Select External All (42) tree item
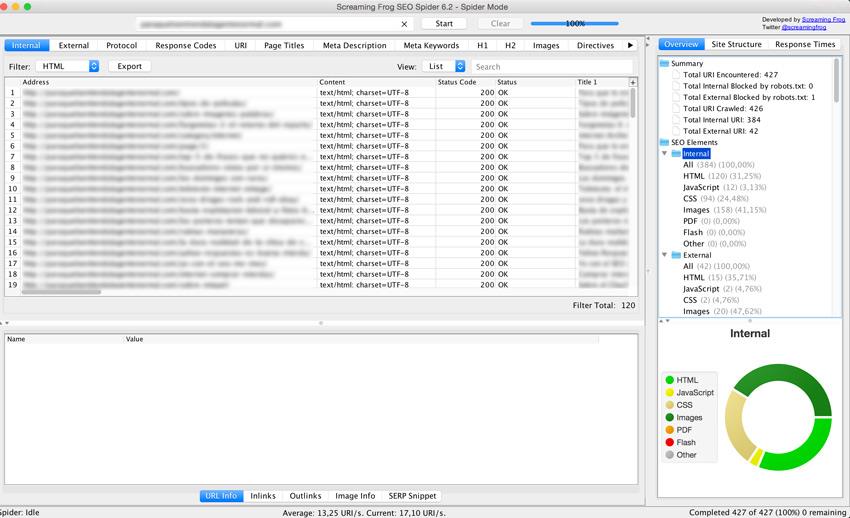The width and height of the screenshot is (850, 518). 716,266
